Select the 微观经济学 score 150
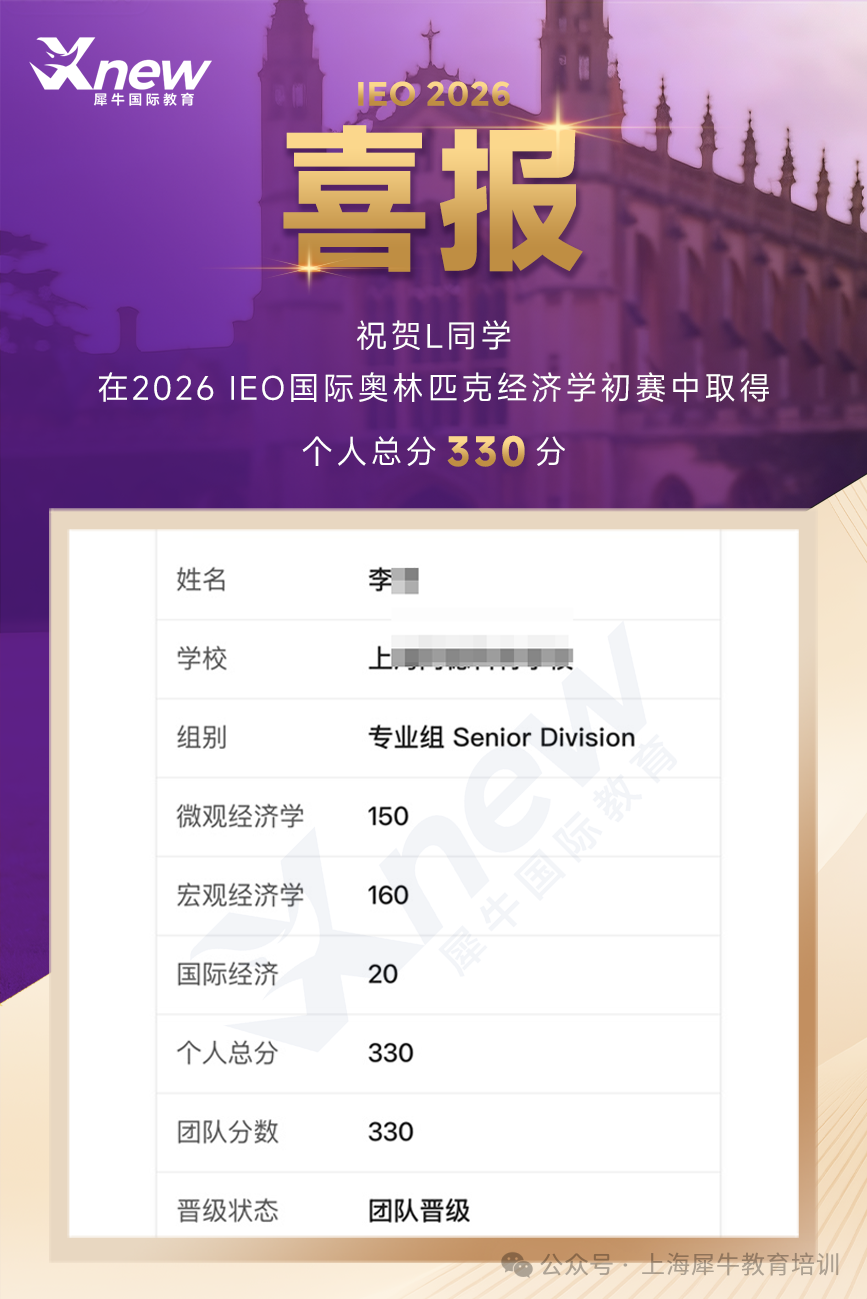This screenshot has height=1299, width=867. [x=388, y=816]
